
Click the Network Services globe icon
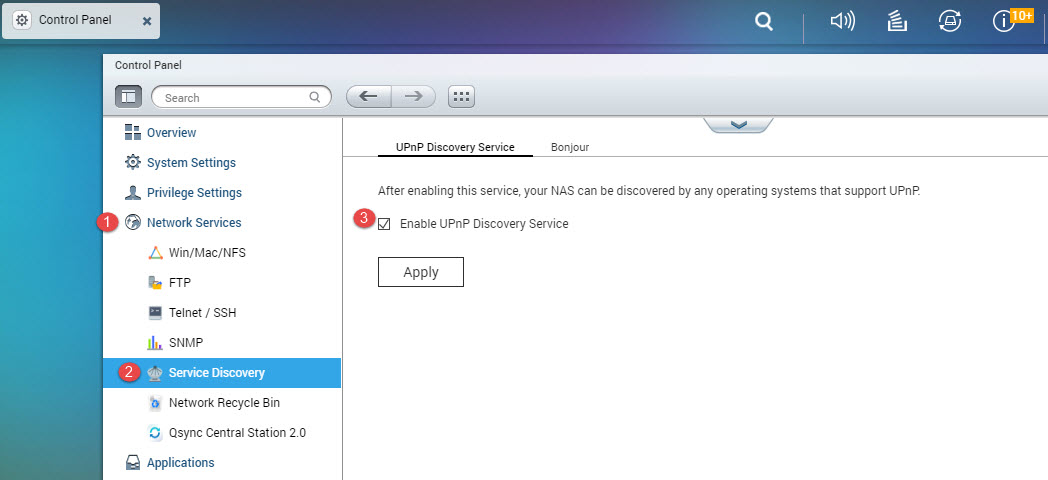133,223
